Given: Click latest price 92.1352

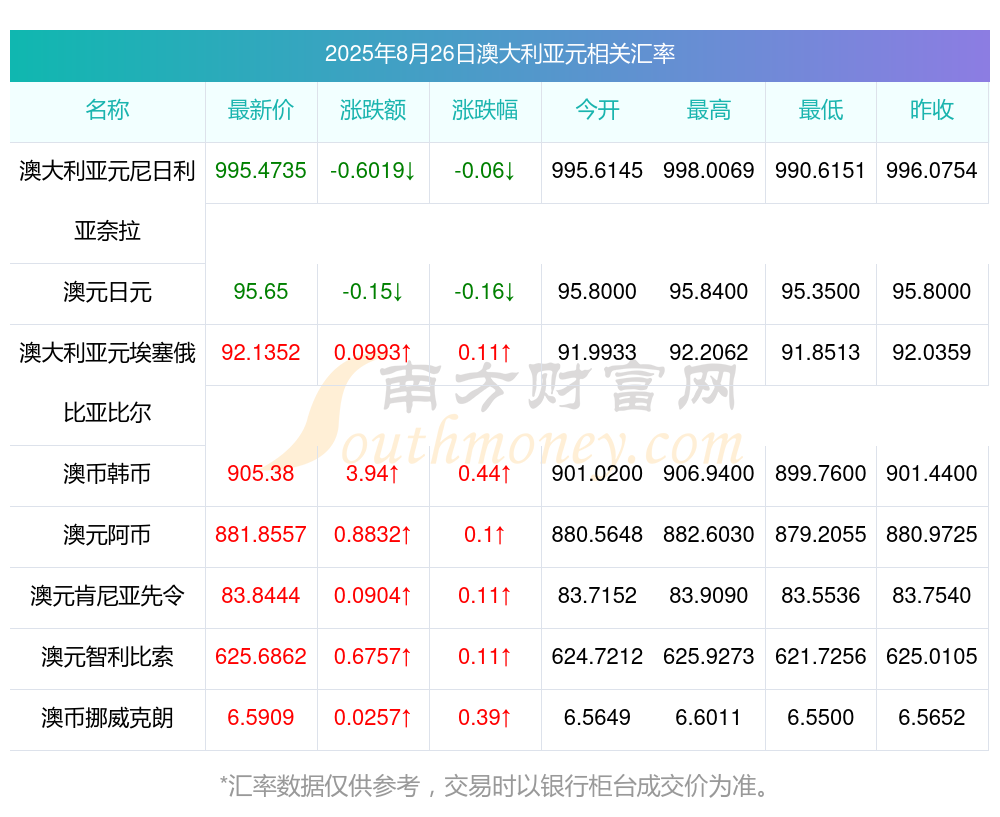Looking at the screenshot, I should pyautogui.click(x=261, y=353).
